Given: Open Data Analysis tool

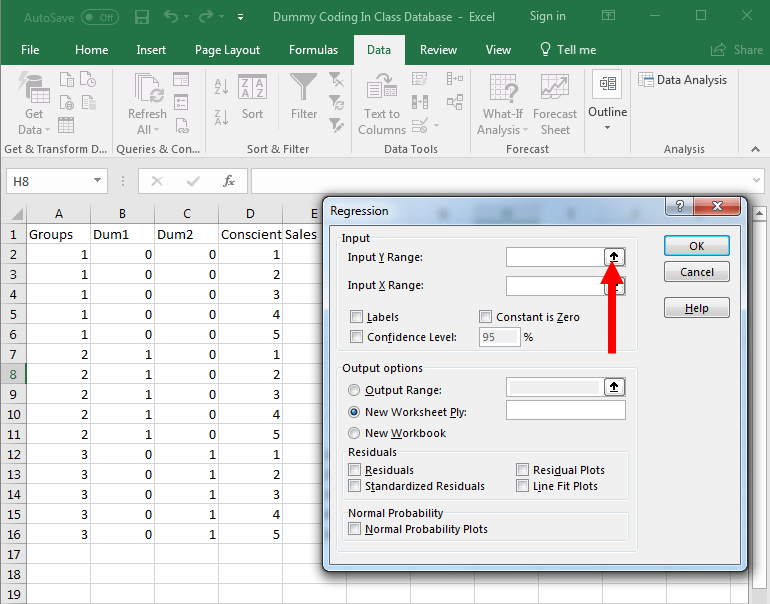Looking at the screenshot, I should [x=683, y=80].
